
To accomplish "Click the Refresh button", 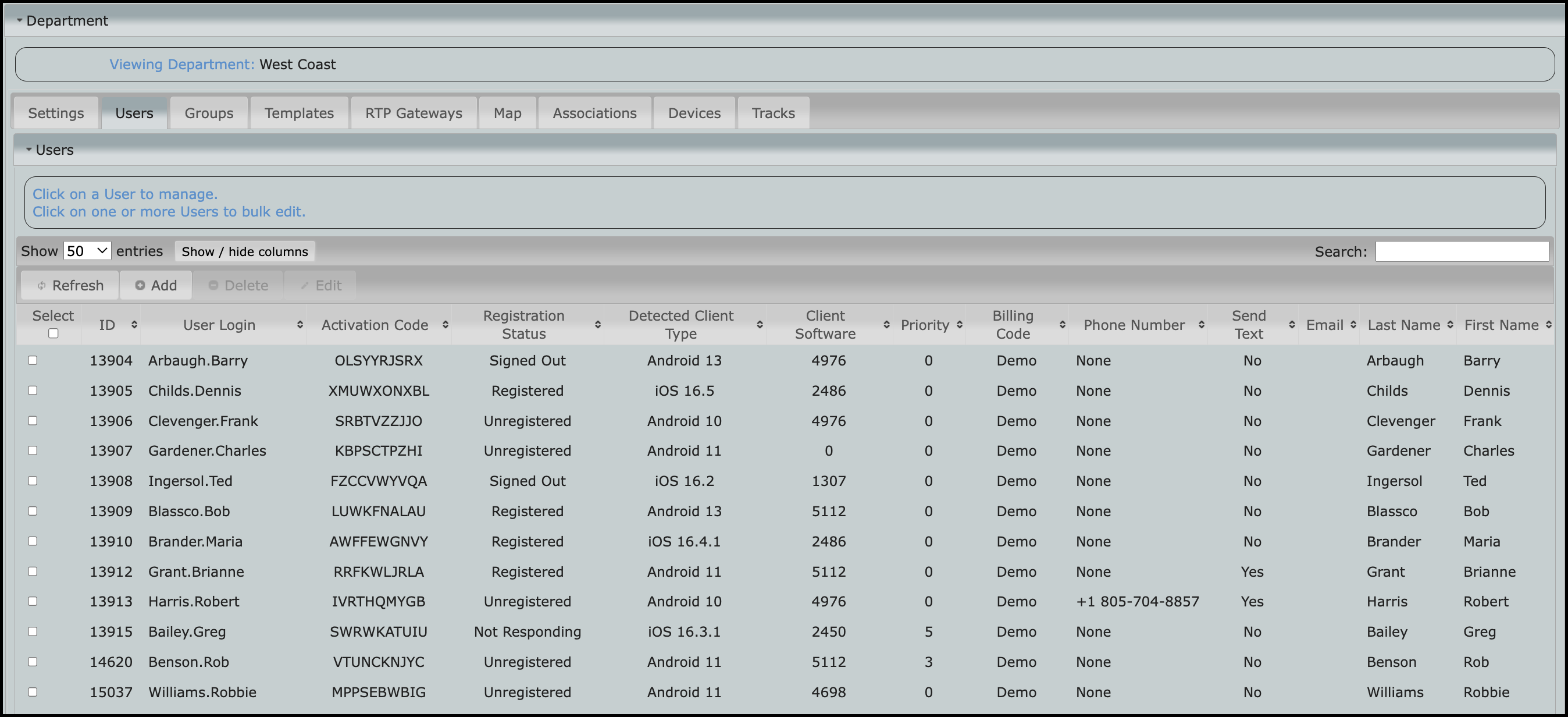I will coord(70,285).
